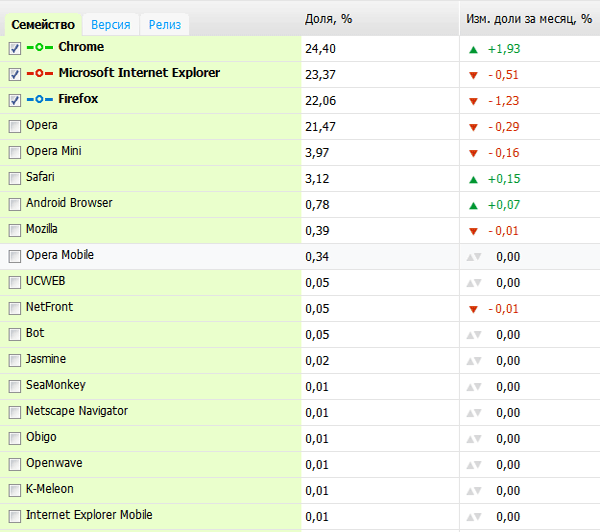Viewport: 600px width, 532px height.
Task: Click the red Internet Explorer line marker
Action: point(39,73)
